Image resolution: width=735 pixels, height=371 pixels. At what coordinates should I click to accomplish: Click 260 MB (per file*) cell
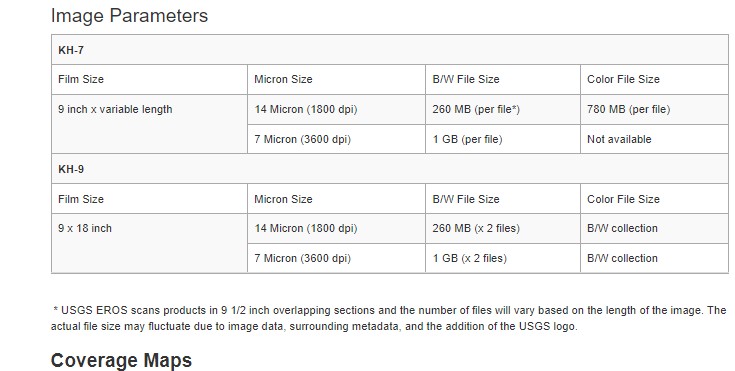click(x=503, y=109)
